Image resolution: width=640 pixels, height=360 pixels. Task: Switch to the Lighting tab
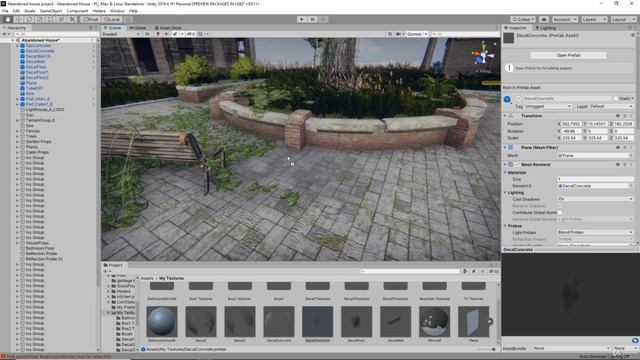pos(546,28)
